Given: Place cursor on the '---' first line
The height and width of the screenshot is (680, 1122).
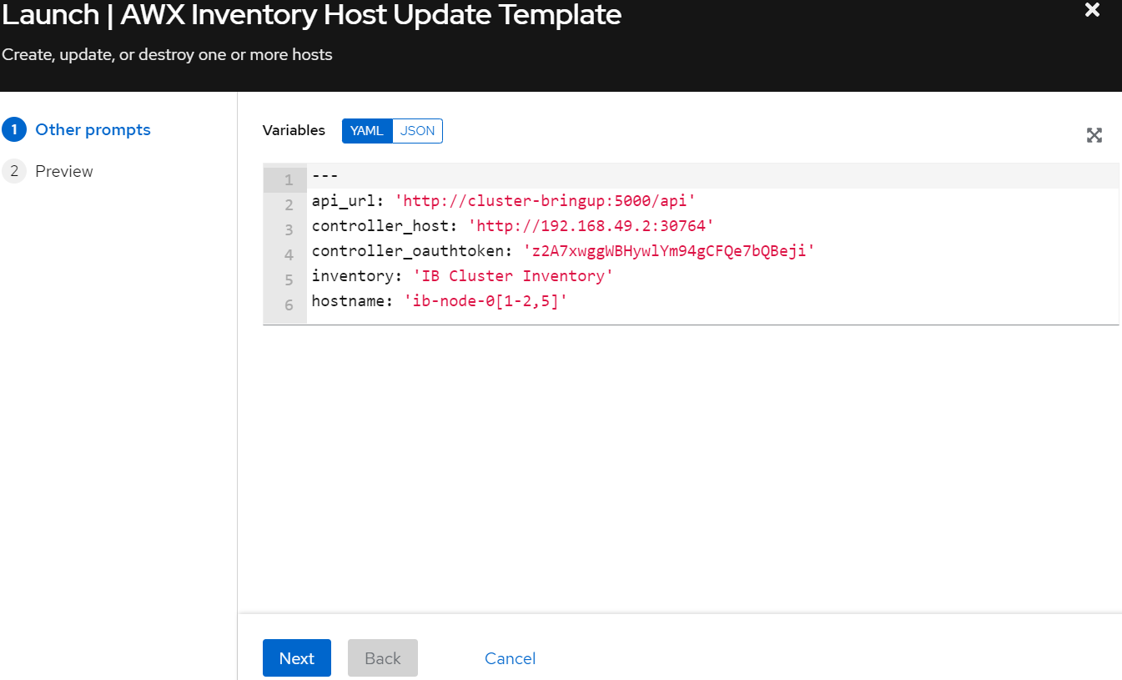Looking at the screenshot, I should [x=325, y=175].
